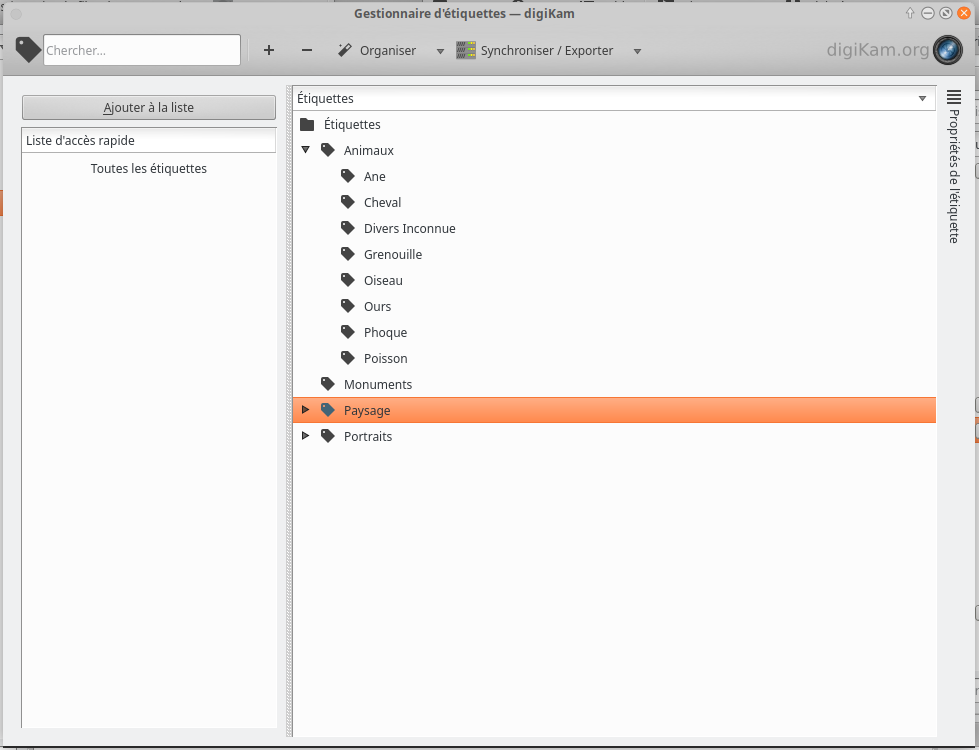Click the blue tag icon next to Paysage
This screenshot has height=750, width=979.
328,410
